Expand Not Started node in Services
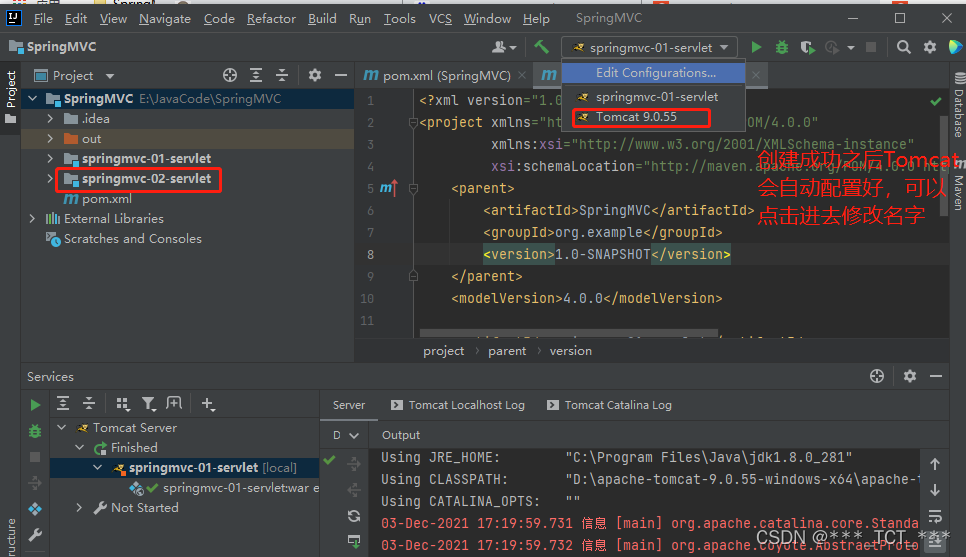 click(x=79, y=508)
